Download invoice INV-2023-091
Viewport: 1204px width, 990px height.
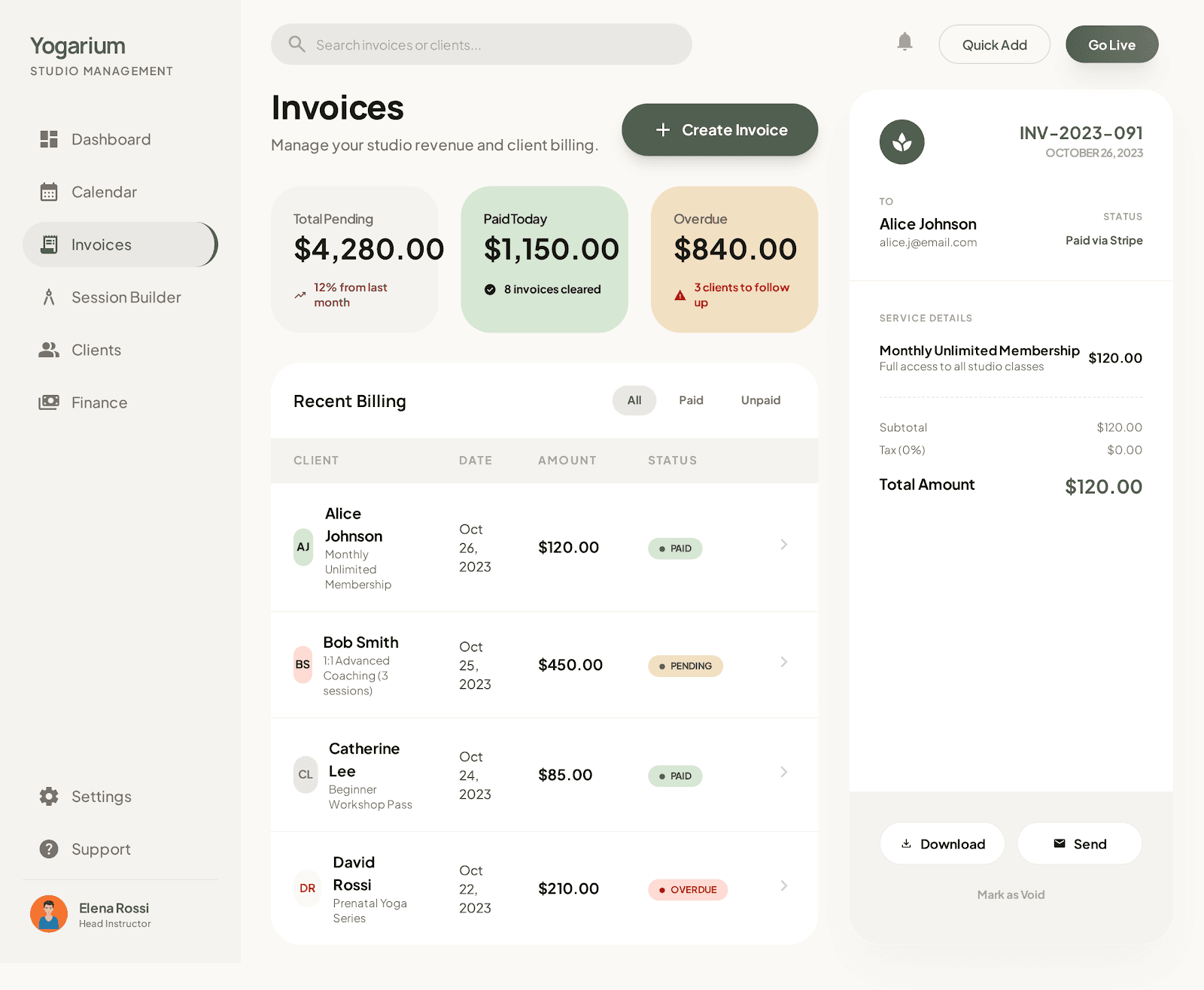(941, 843)
